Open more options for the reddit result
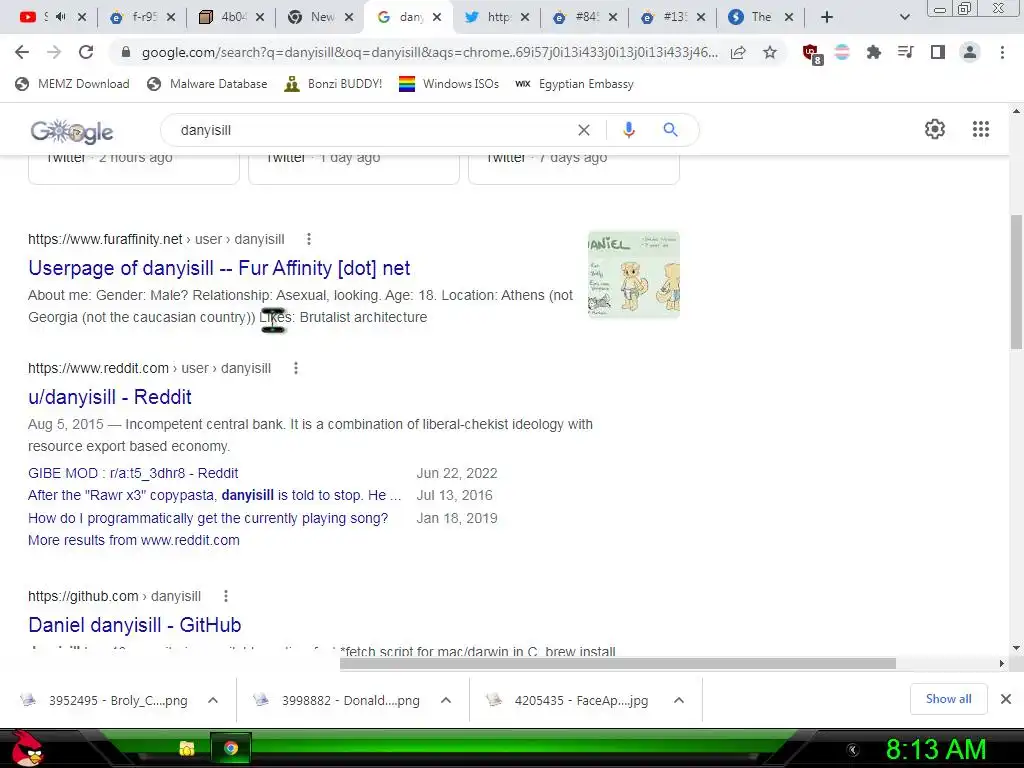 296,368
